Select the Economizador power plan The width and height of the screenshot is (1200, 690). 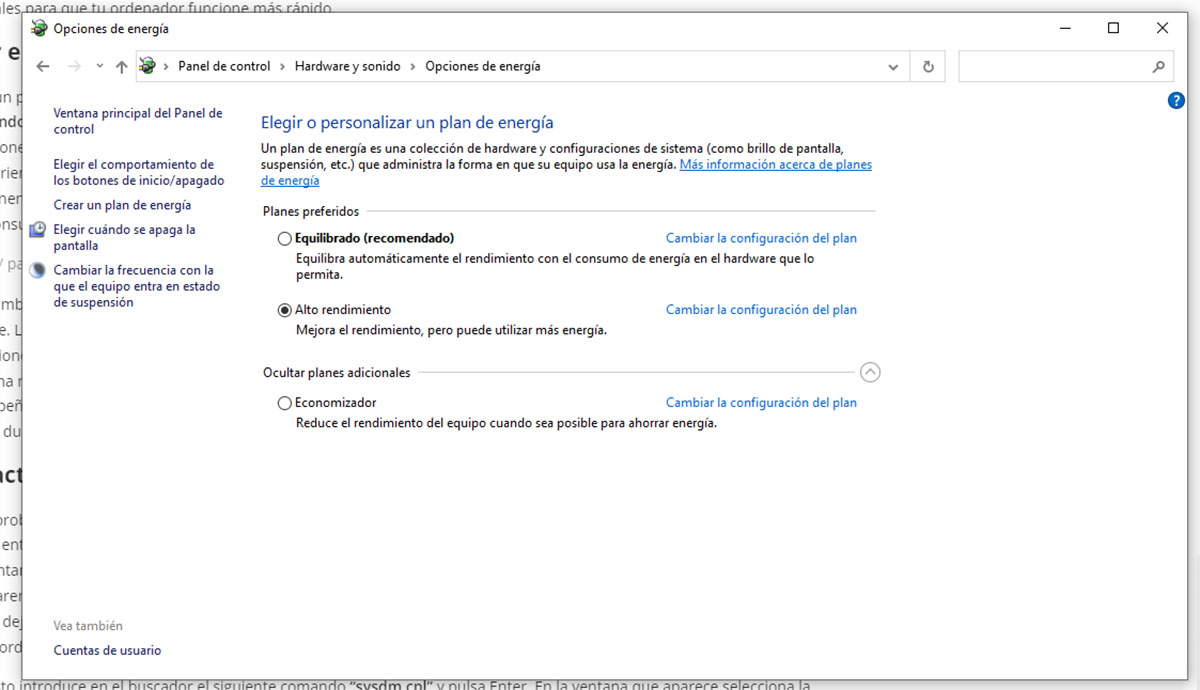[x=285, y=403]
